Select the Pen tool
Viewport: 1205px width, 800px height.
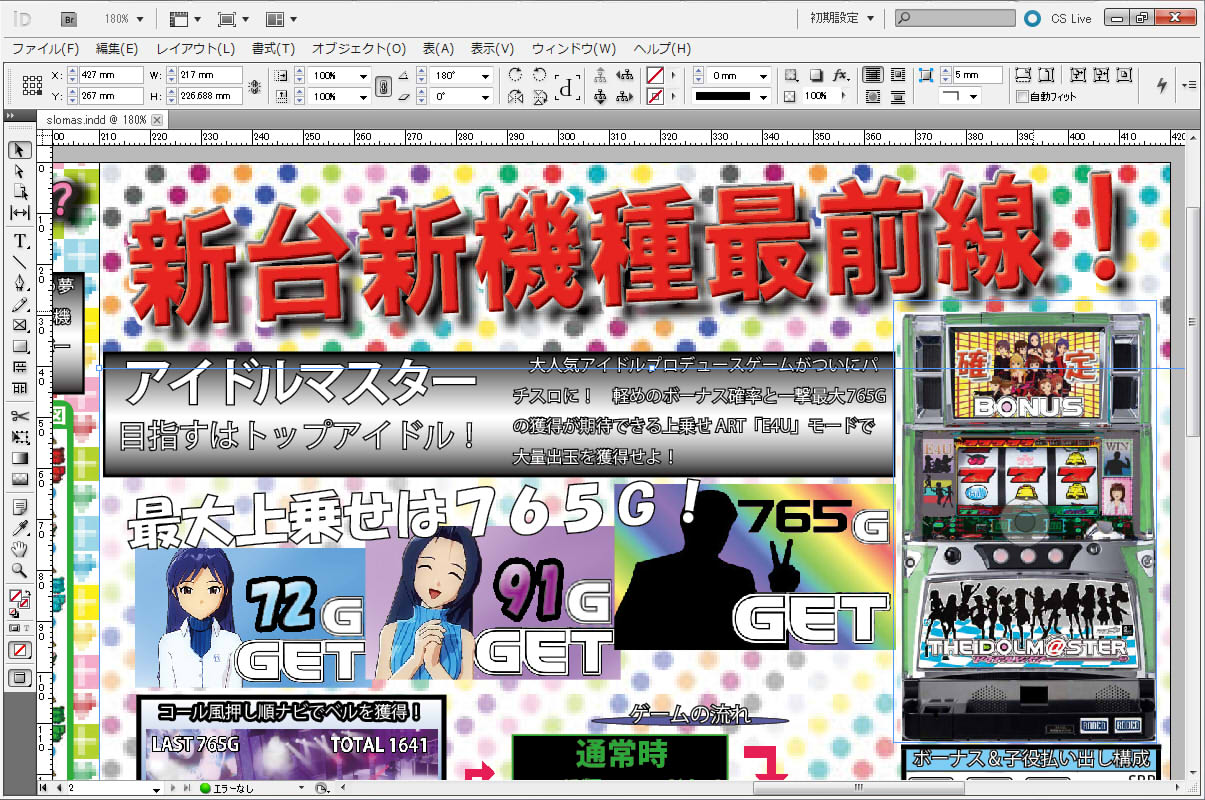tap(19, 283)
